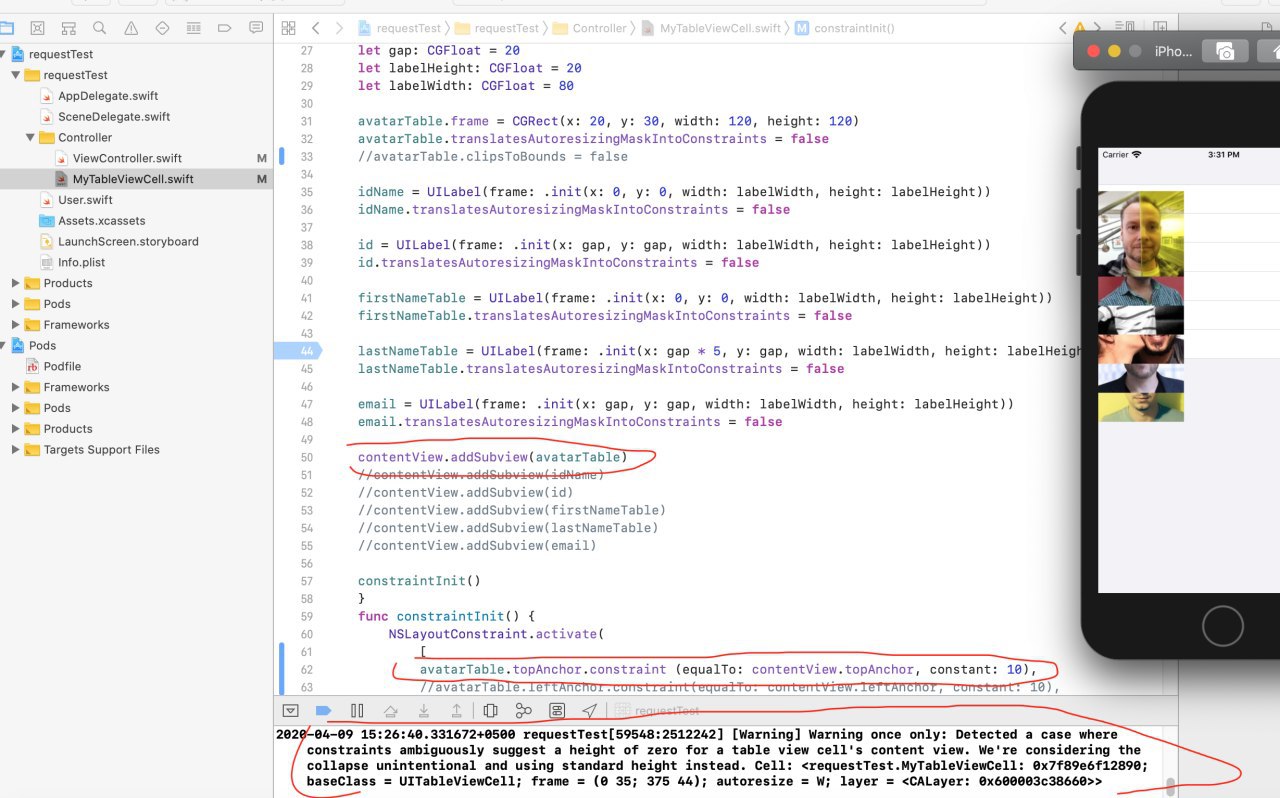
Task: Step into in the debugger
Action: coord(424,710)
